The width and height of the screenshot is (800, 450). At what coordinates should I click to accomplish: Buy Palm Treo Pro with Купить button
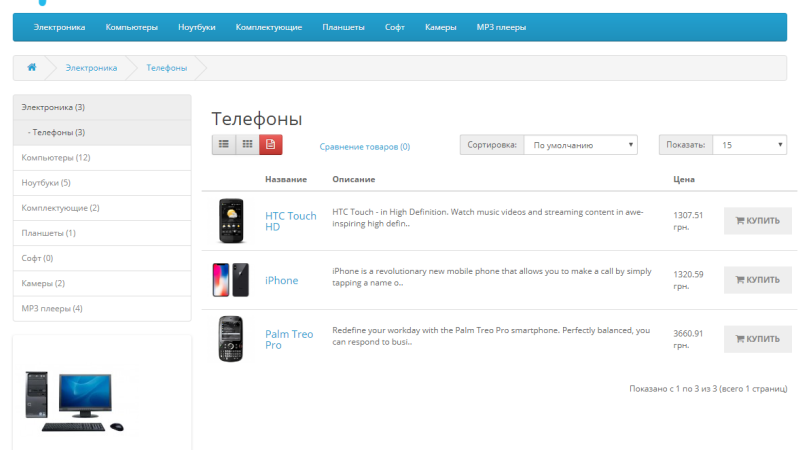click(758, 339)
